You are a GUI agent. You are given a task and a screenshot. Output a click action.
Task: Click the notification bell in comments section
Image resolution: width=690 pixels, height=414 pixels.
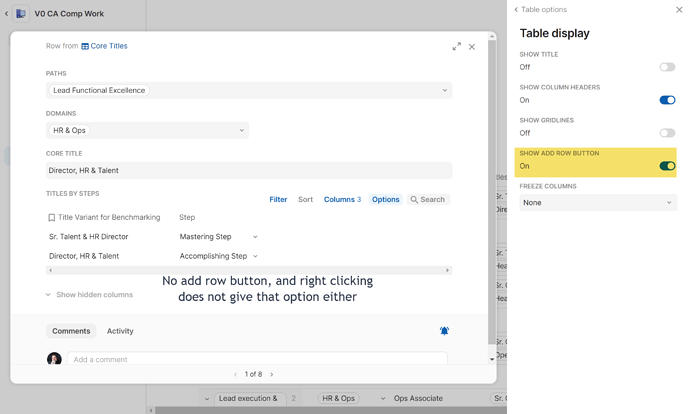click(x=444, y=331)
